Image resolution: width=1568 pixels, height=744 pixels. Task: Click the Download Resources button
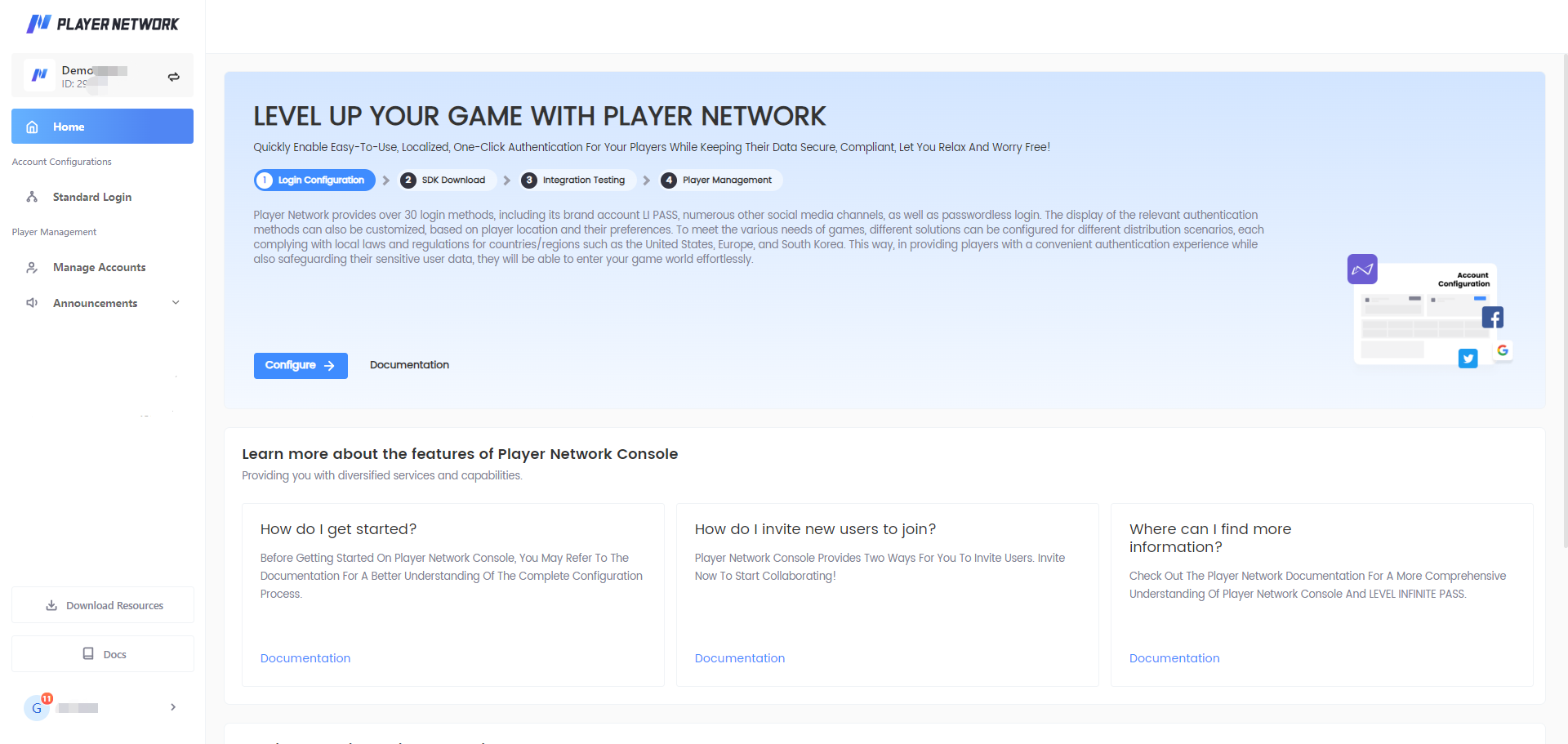pyautogui.click(x=103, y=605)
